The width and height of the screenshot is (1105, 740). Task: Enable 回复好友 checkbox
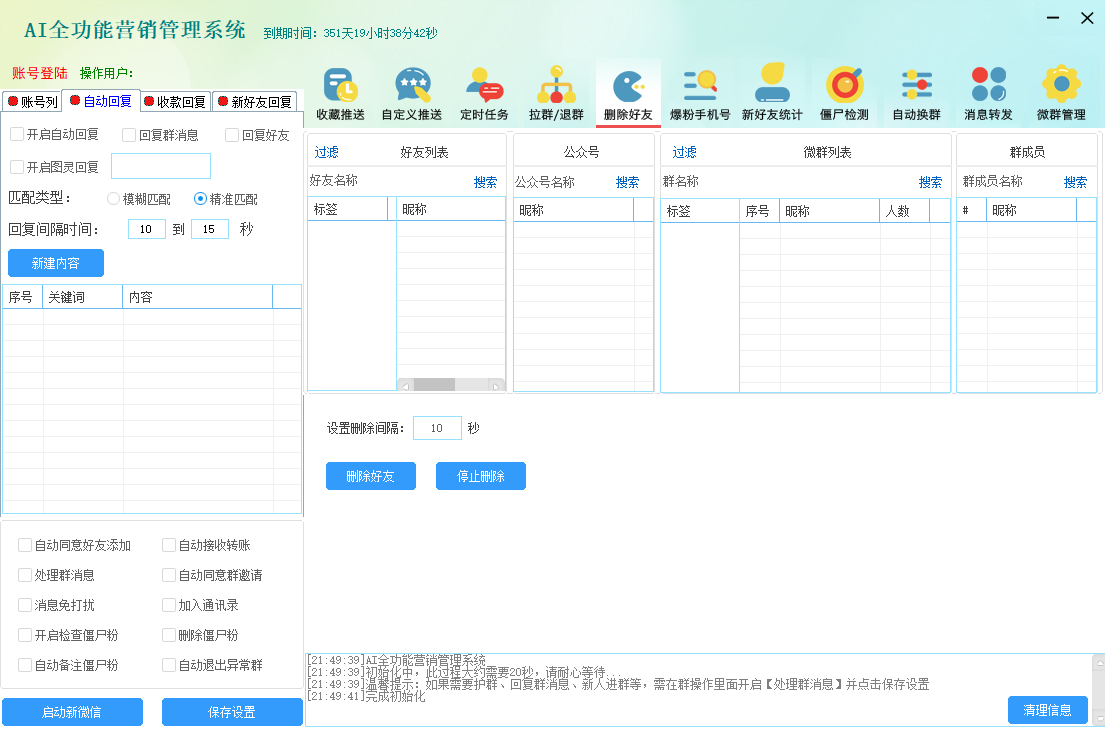[x=232, y=135]
